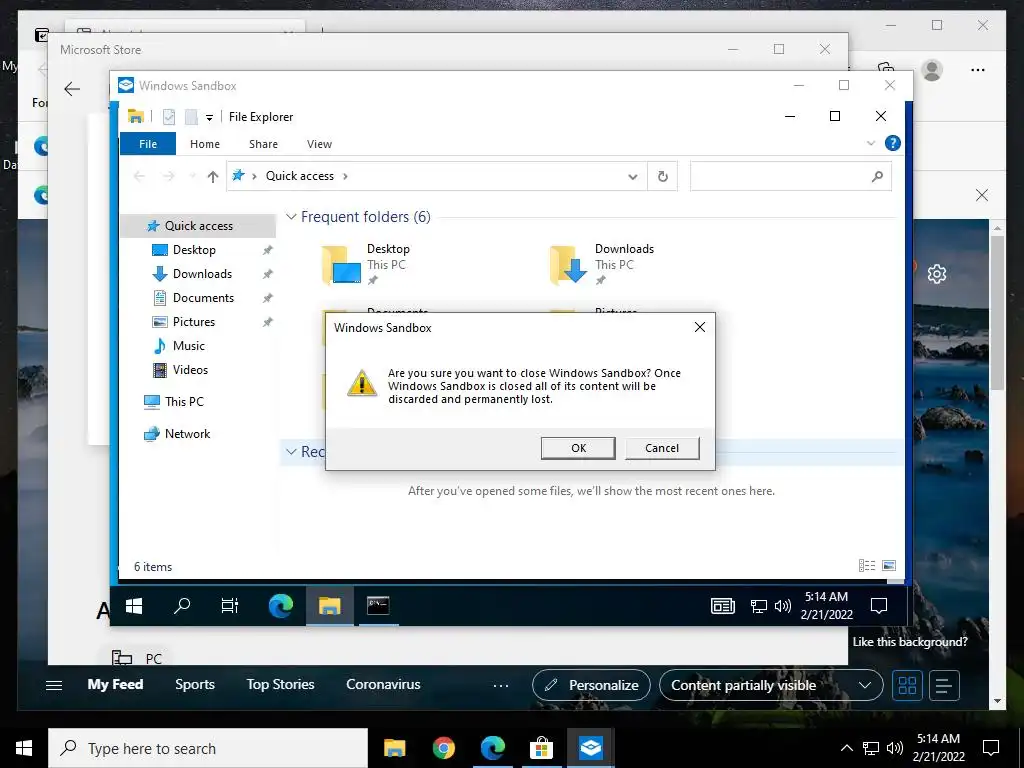This screenshot has height=768, width=1024.
Task: Click the File Explorer search box
Action: pos(790,176)
